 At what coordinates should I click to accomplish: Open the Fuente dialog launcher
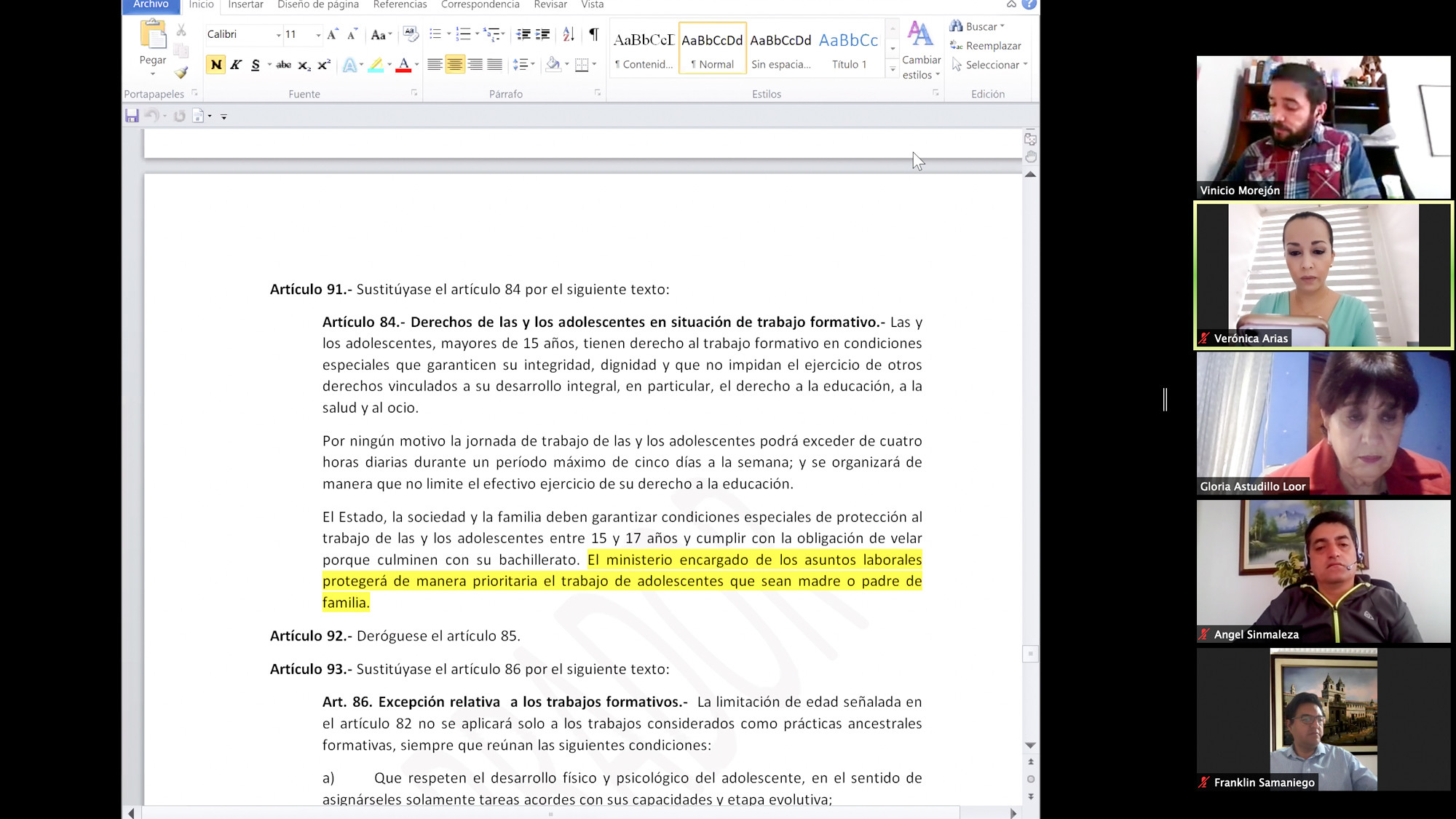(x=414, y=93)
